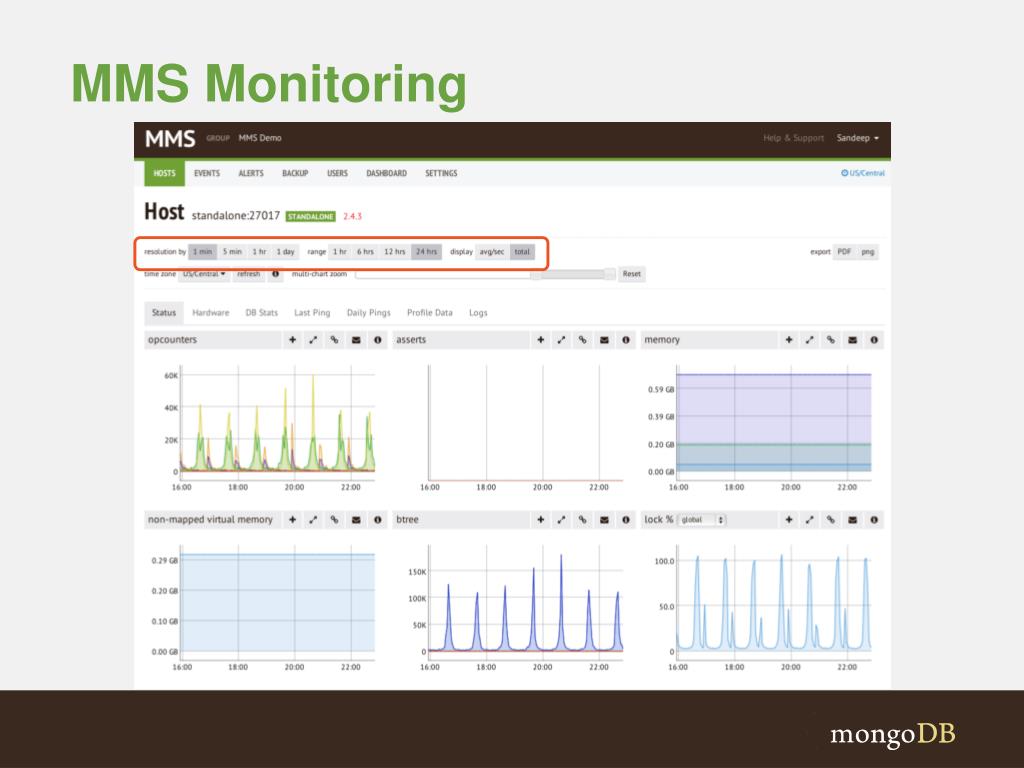1024x768 pixels.
Task: Click the plus icon on memory chart
Action: (789, 340)
